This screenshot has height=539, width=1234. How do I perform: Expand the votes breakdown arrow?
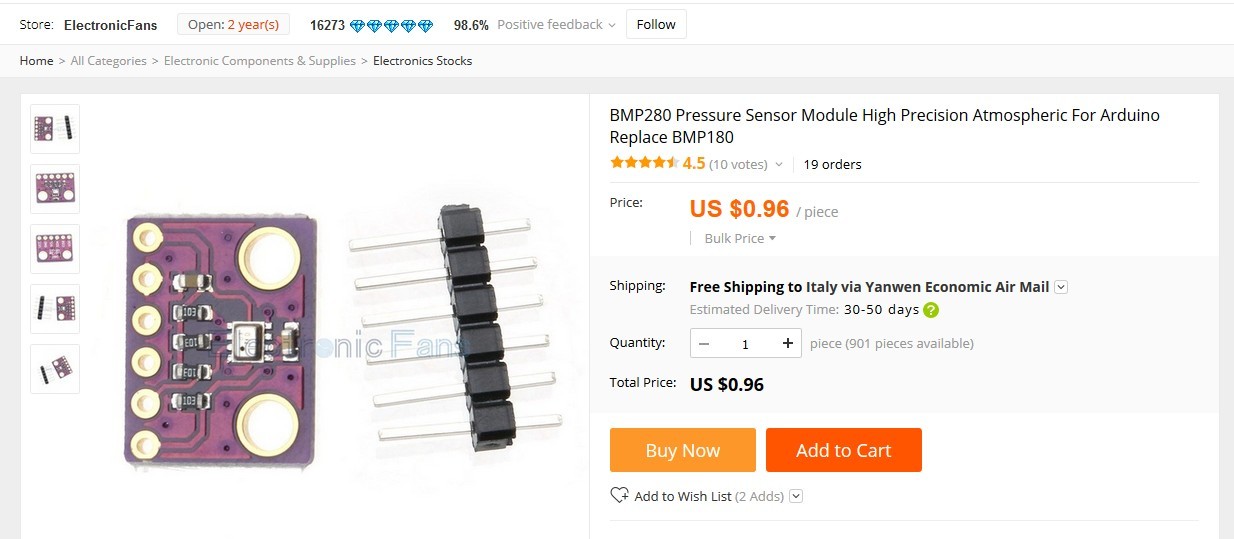779,165
